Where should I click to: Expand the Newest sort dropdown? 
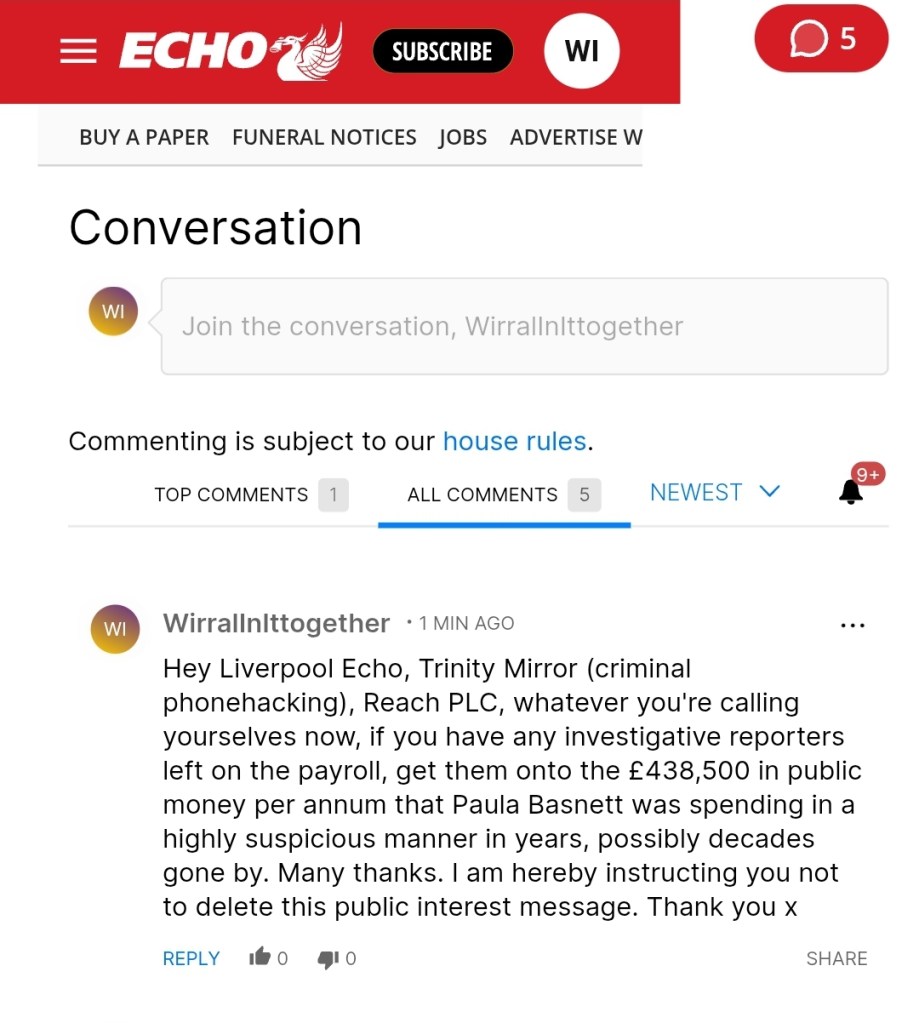coord(714,492)
